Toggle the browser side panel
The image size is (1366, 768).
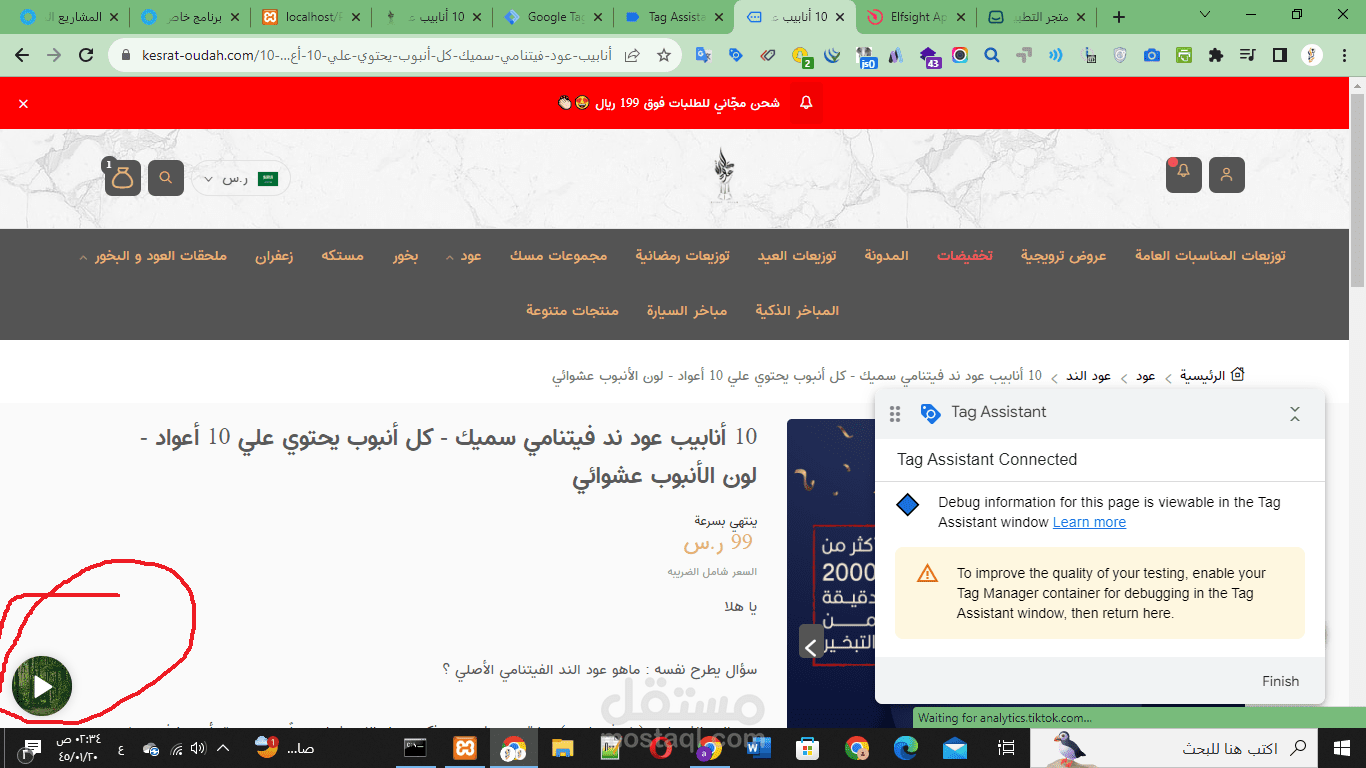(x=1279, y=56)
